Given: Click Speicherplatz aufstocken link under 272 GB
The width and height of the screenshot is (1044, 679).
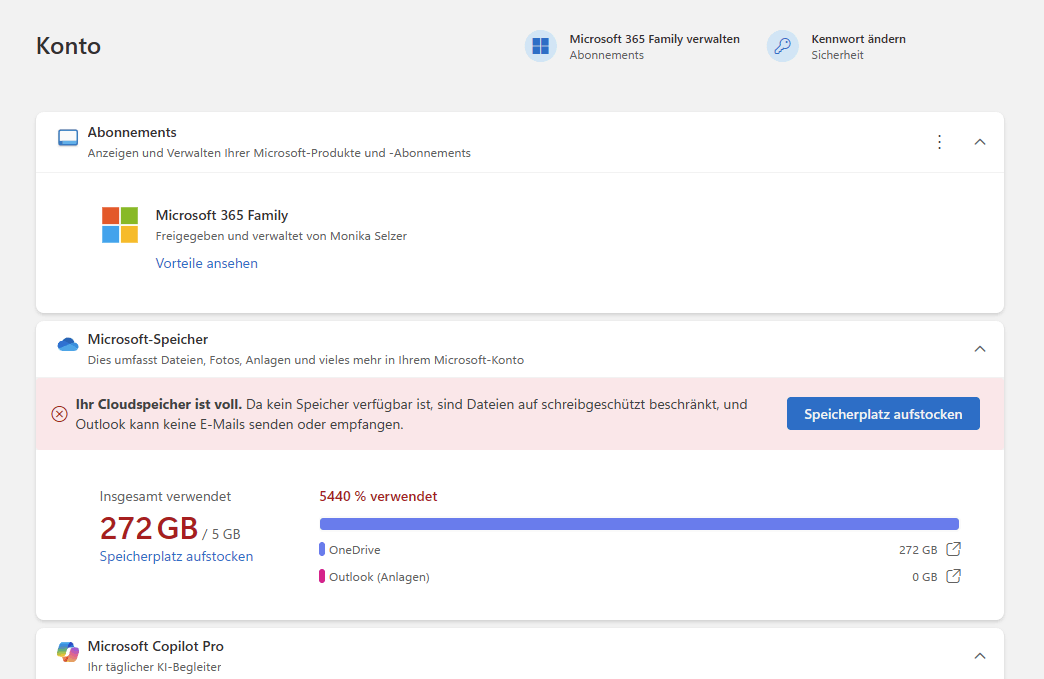Looking at the screenshot, I should click(x=176, y=556).
